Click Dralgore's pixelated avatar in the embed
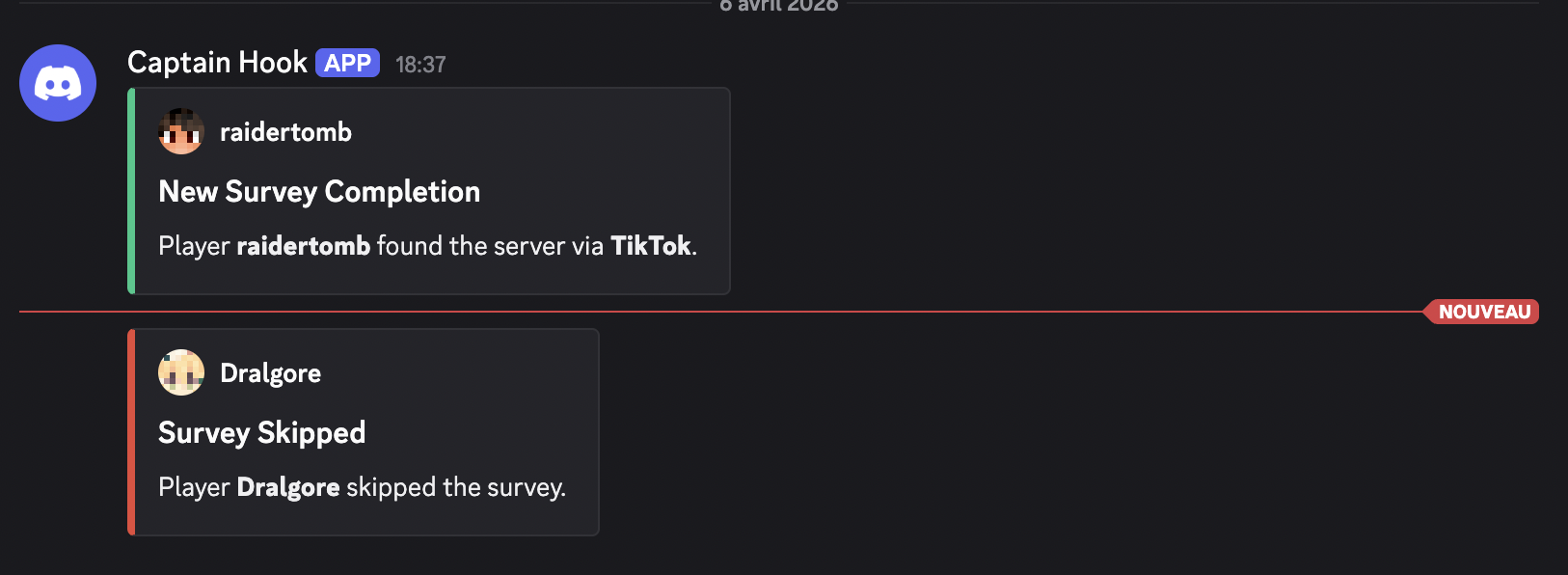This screenshot has height=575, width=1568. [181, 372]
